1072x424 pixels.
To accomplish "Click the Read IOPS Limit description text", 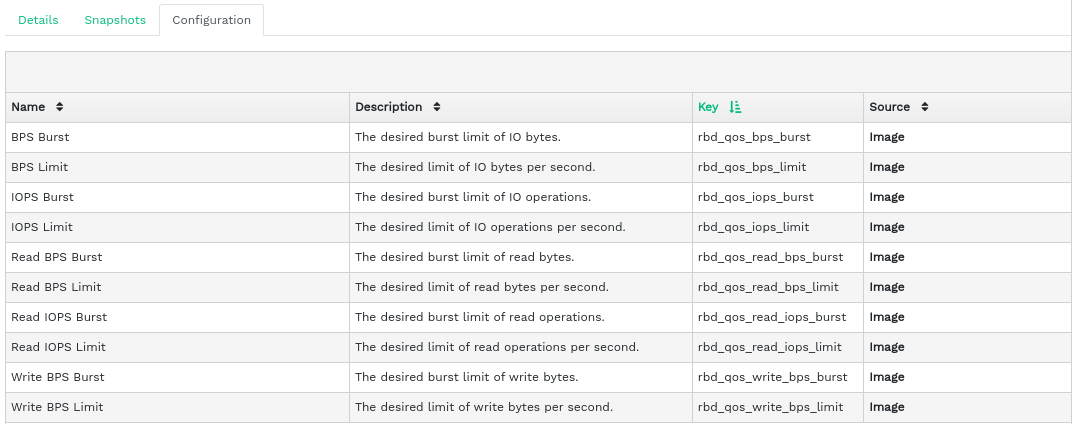I will (497, 347).
